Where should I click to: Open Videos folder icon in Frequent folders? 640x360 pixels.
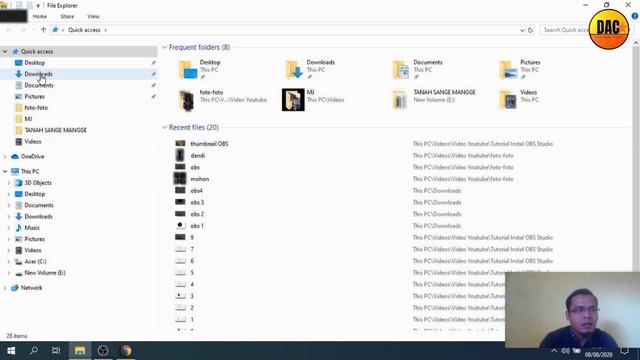(x=508, y=100)
